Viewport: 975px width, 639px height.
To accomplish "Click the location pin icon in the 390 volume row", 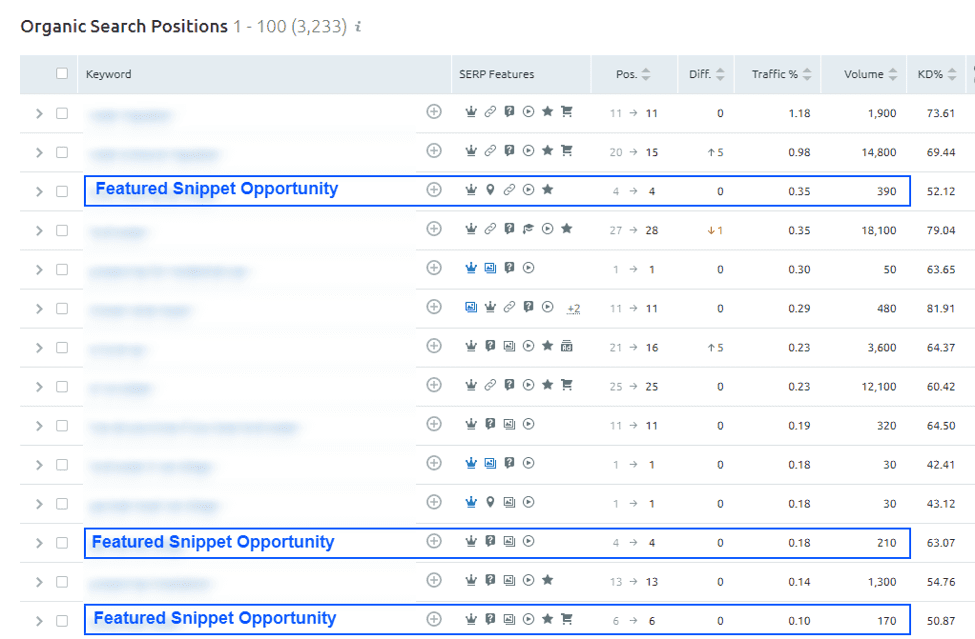I will tap(490, 190).
